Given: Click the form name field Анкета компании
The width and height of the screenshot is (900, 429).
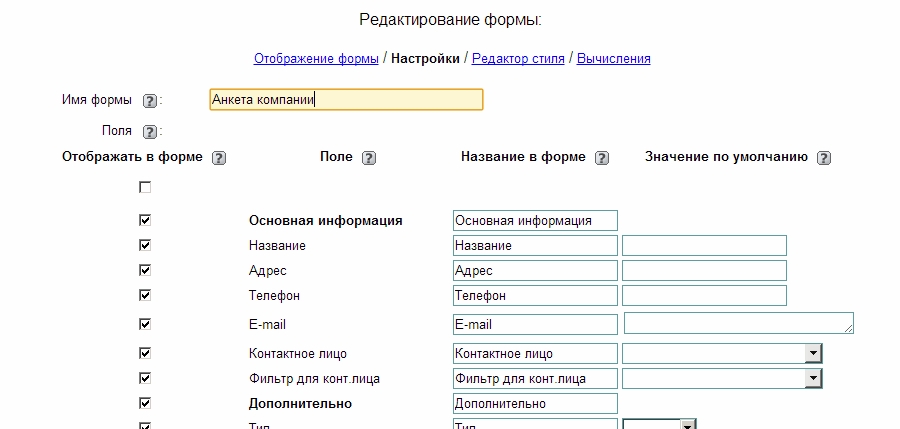Looking at the screenshot, I should 346,99.
